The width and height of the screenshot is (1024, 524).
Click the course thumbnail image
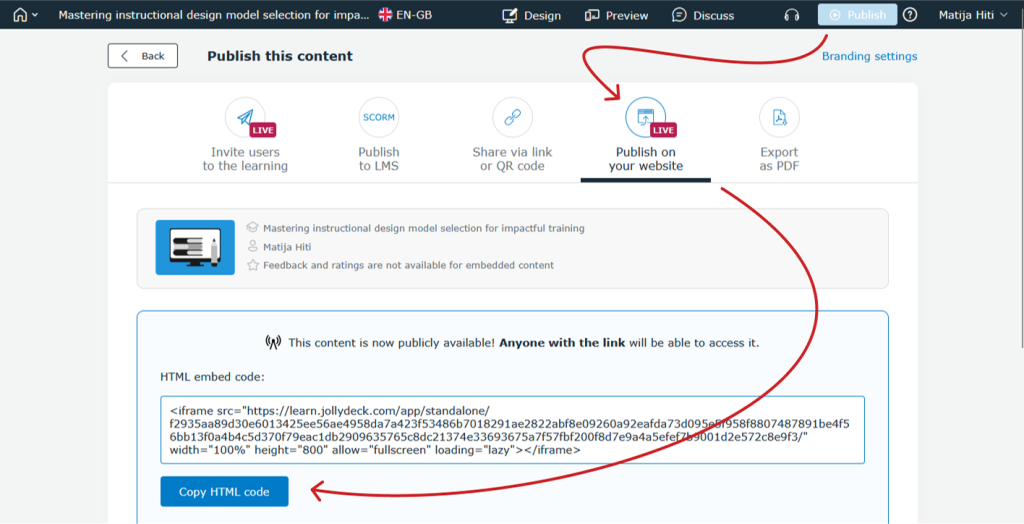click(195, 247)
